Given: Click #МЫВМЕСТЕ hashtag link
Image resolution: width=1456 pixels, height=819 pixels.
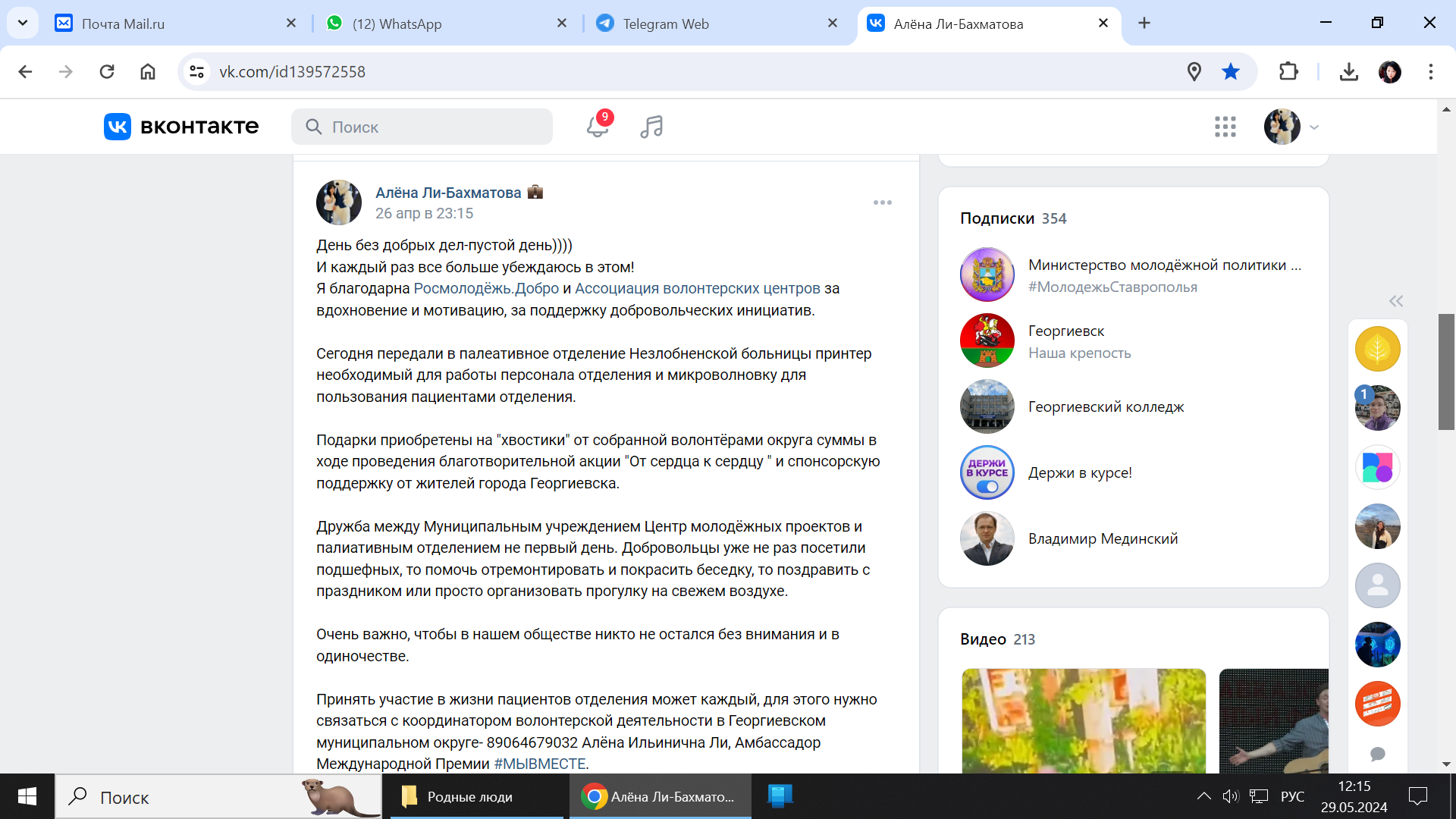Looking at the screenshot, I should (539, 764).
